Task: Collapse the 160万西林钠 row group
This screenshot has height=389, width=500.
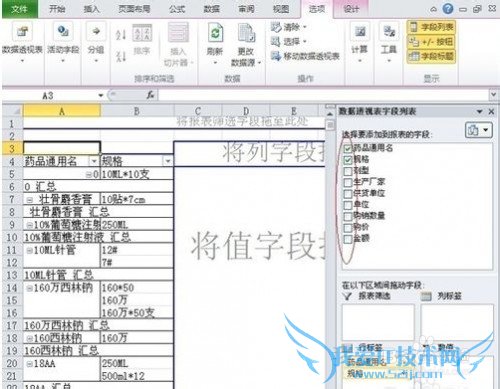Action: point(29,288)
